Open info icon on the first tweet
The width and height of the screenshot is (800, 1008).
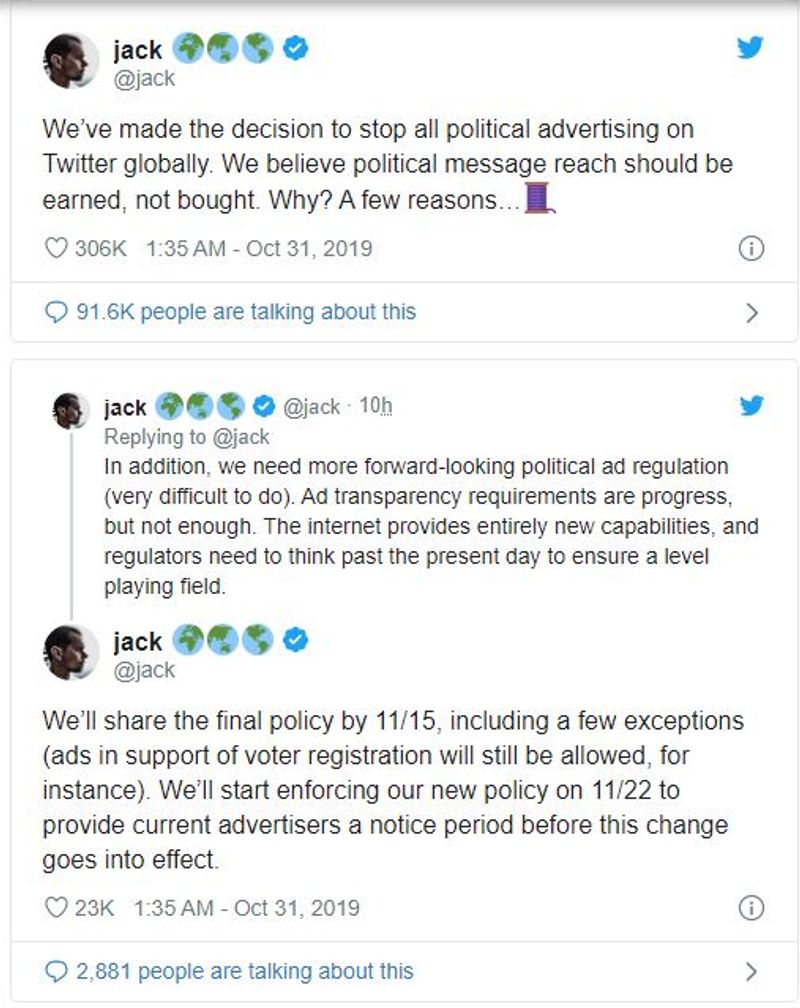tap(751, 249)
